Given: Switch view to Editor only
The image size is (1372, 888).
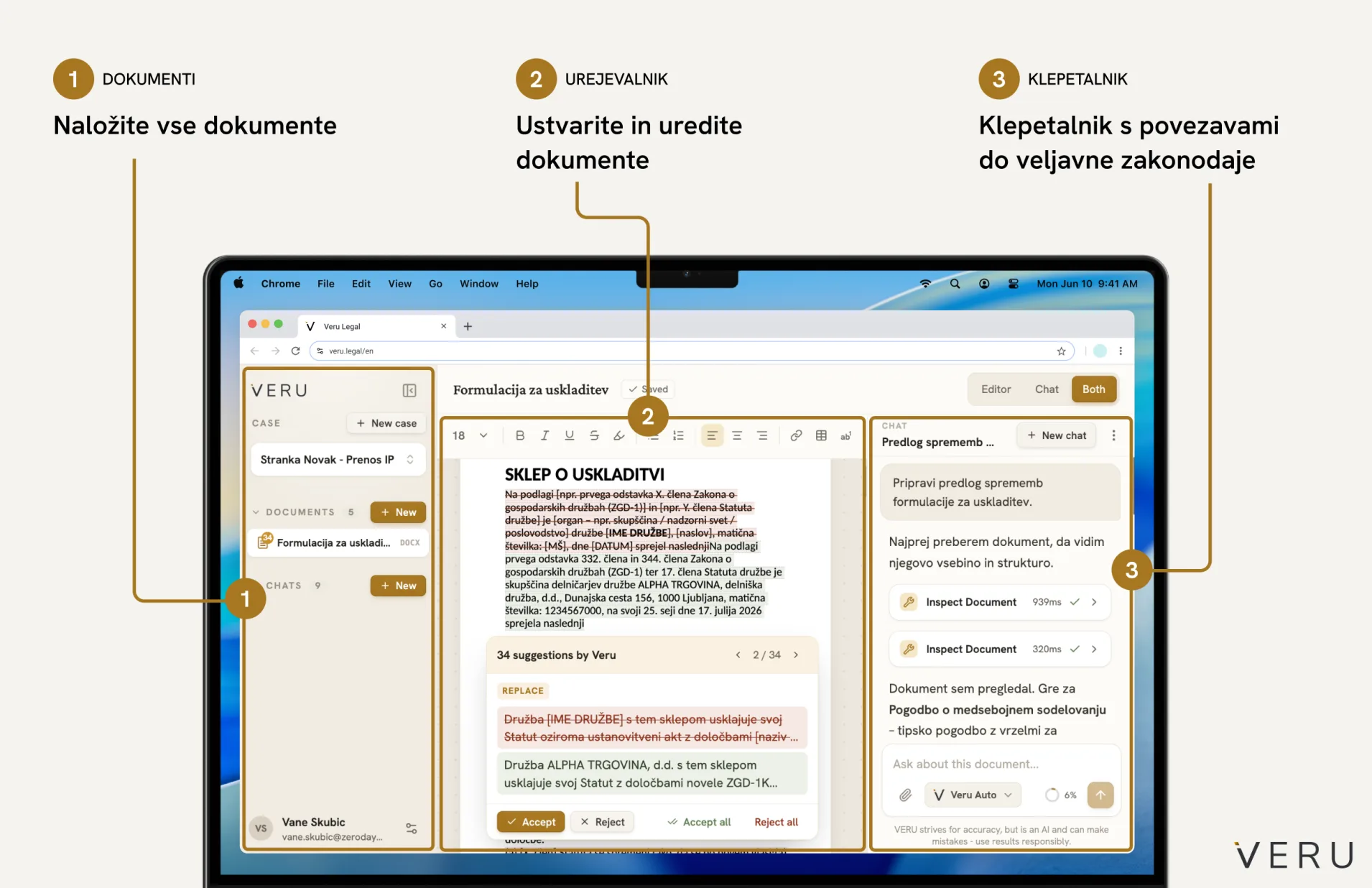Looking at the screenshot, I should (996, 389).
